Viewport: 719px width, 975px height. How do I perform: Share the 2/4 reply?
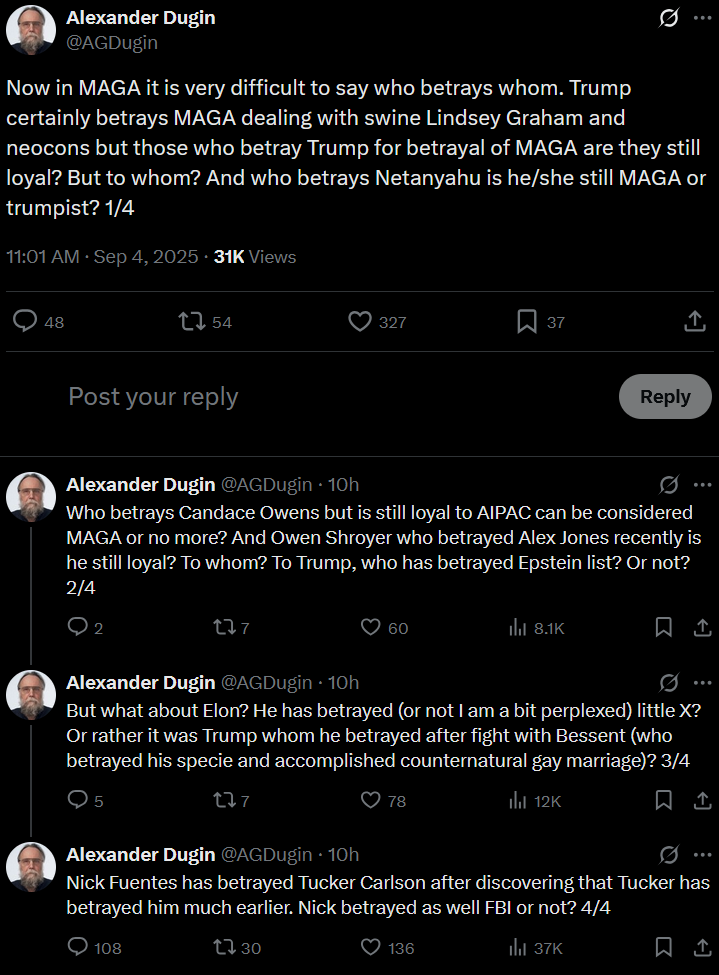[x=702, y=628]
